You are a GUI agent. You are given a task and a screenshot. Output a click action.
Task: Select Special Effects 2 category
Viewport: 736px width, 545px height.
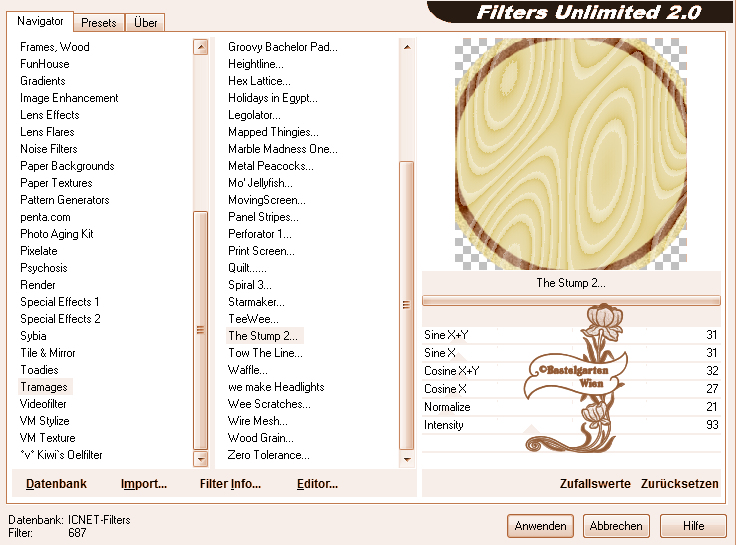tap(60, 319)
